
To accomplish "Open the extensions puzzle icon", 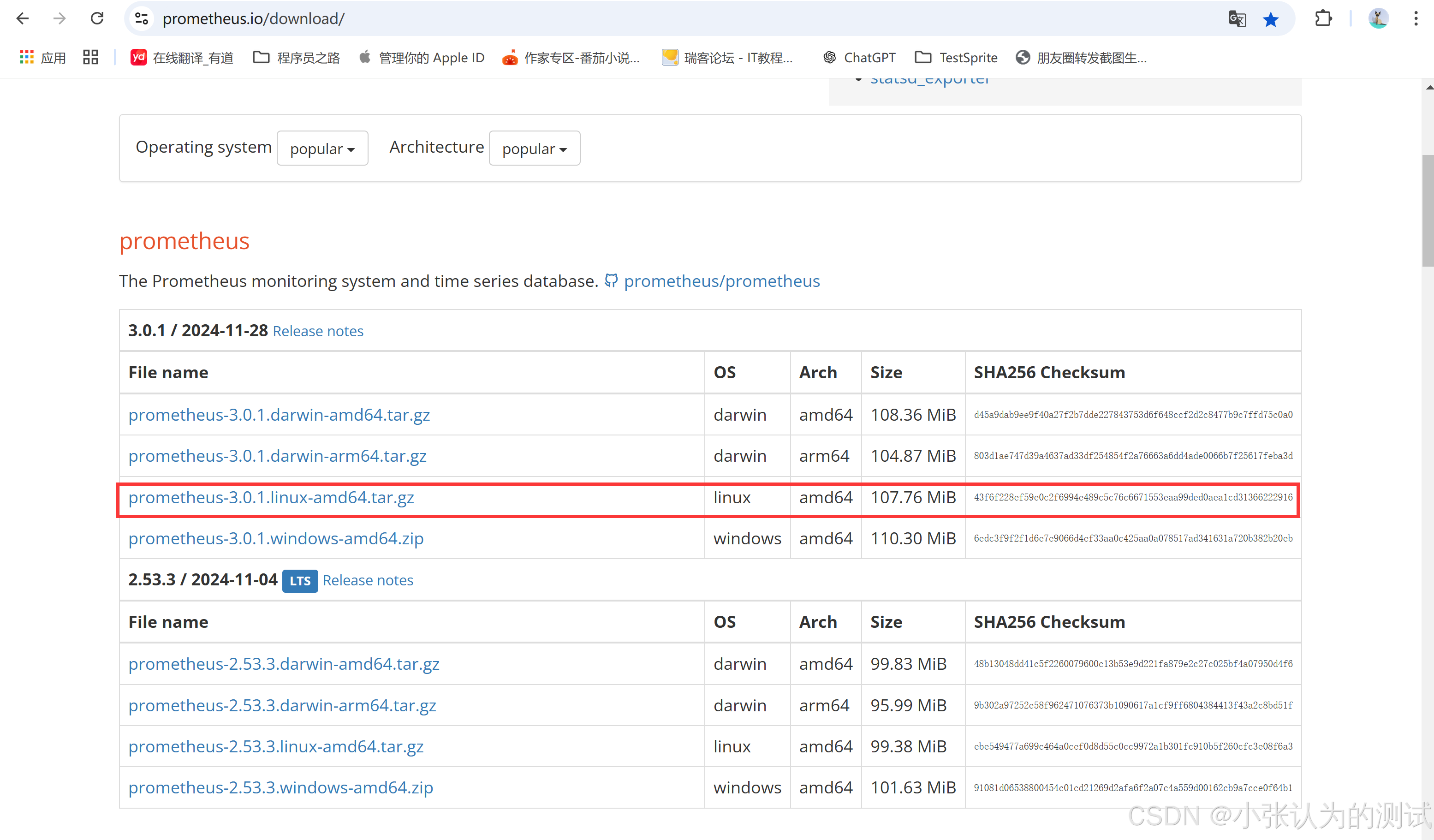I will coord(1323,19).
